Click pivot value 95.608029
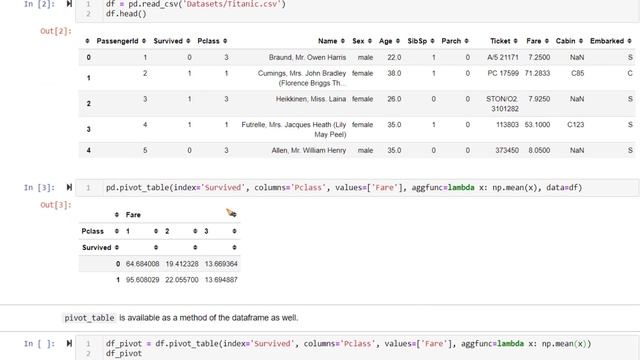The height and width of the screenshot is (360, 640). (142, 280)
